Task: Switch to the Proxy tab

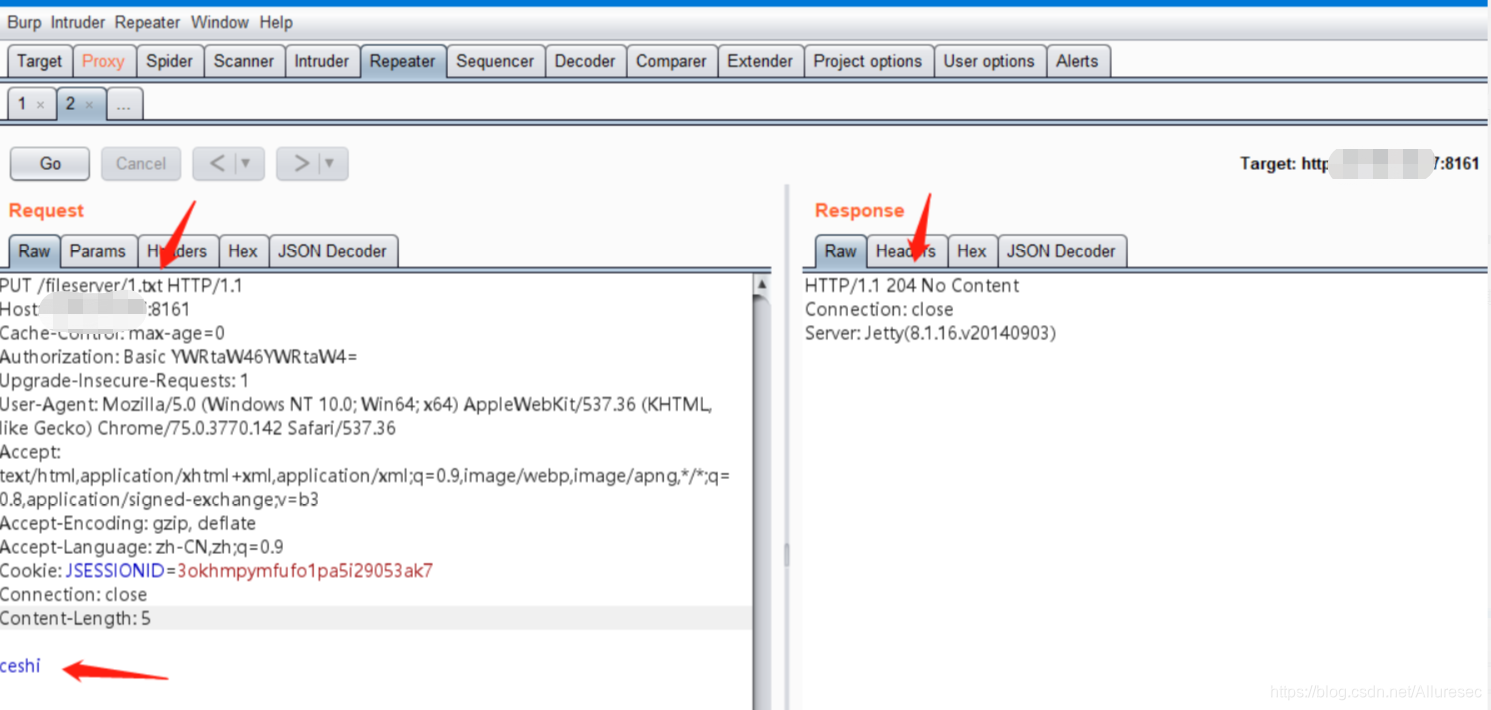Action: pos(103,61)
